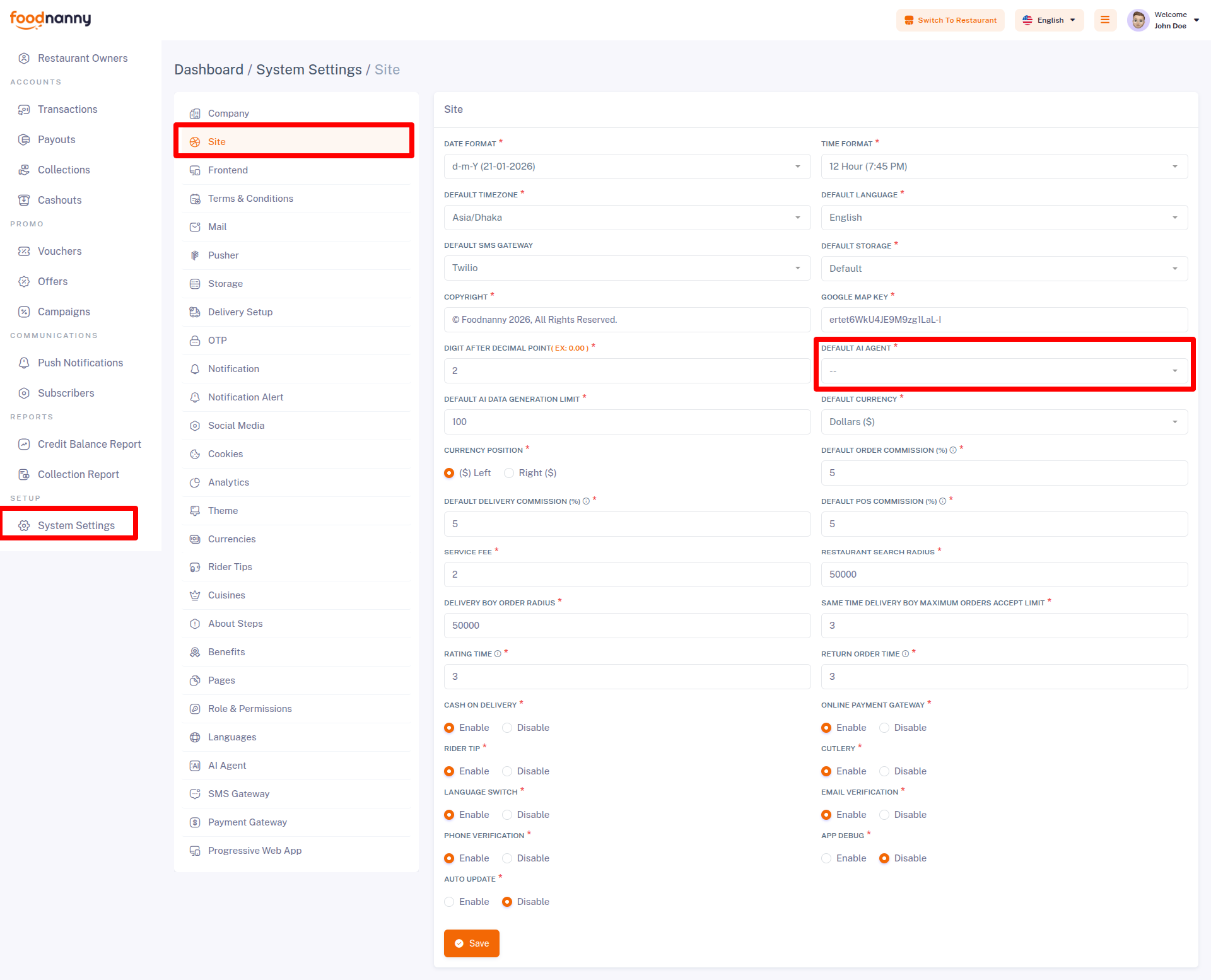Viewport: 1211px width, 980px height.
Task: Click the Google Map Key input field
Action: click(x=1004, y=320)
